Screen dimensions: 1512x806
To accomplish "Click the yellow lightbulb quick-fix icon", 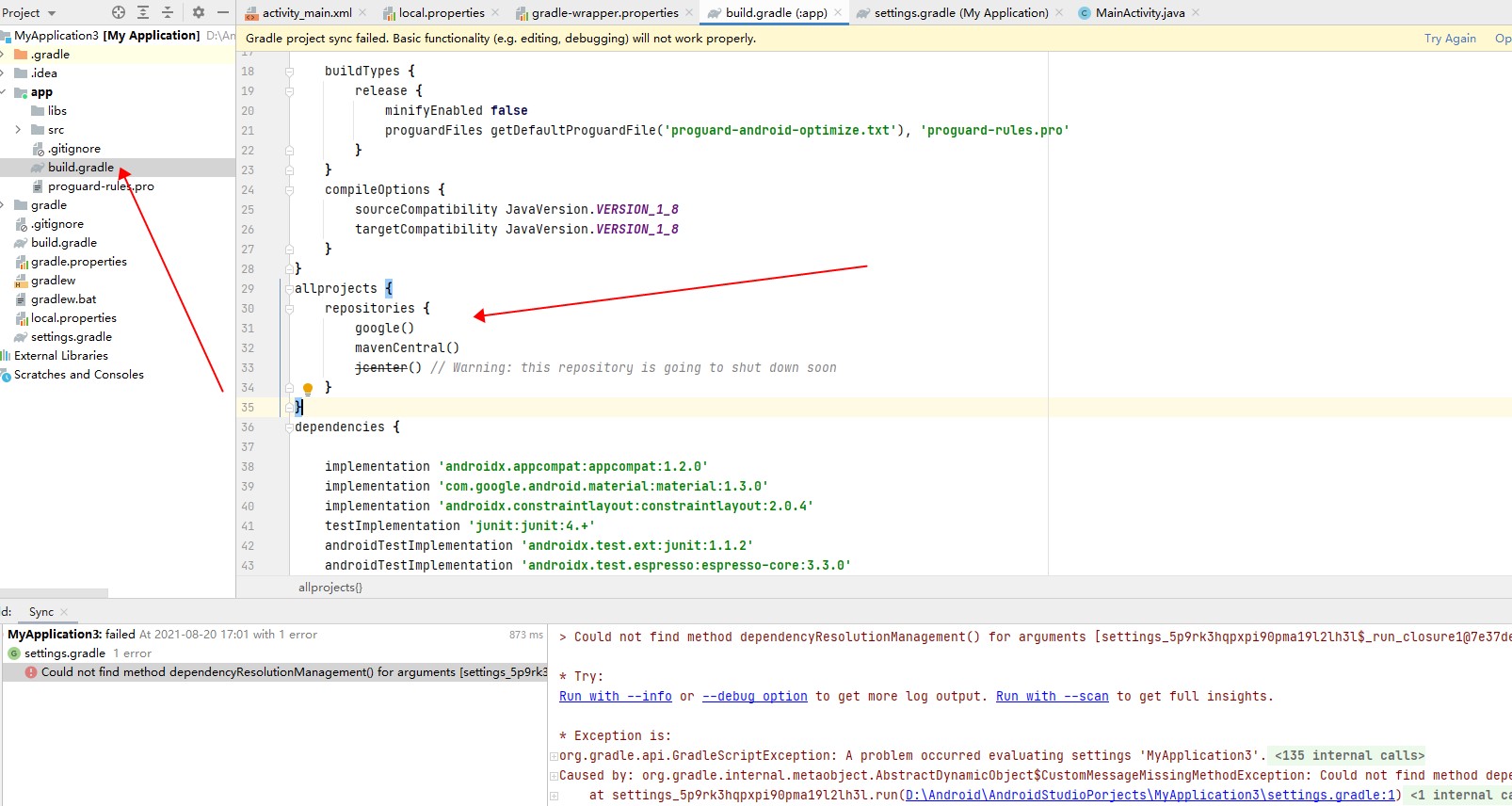I will click(307, 388).
